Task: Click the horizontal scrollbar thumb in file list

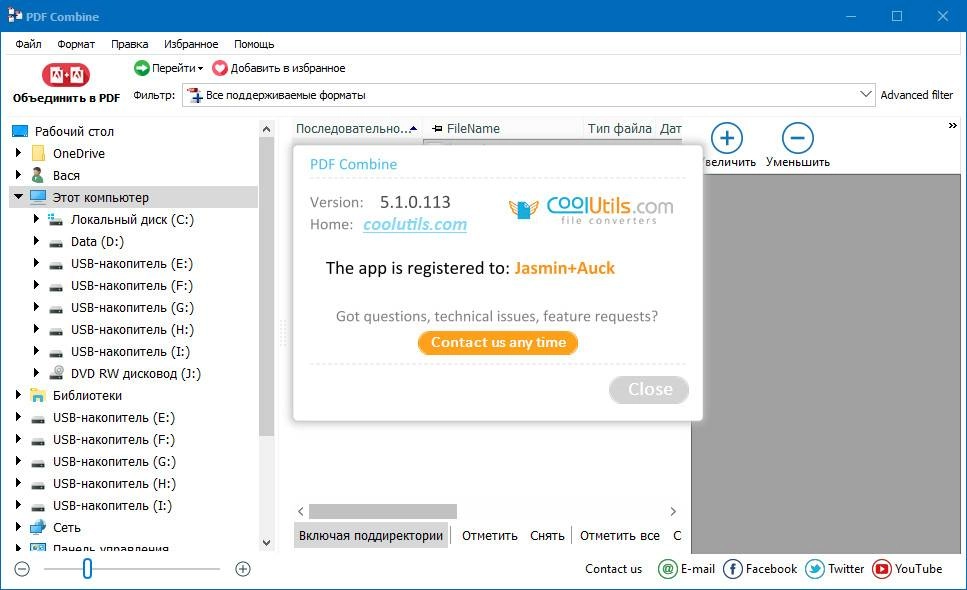Action: pos(383,511)
